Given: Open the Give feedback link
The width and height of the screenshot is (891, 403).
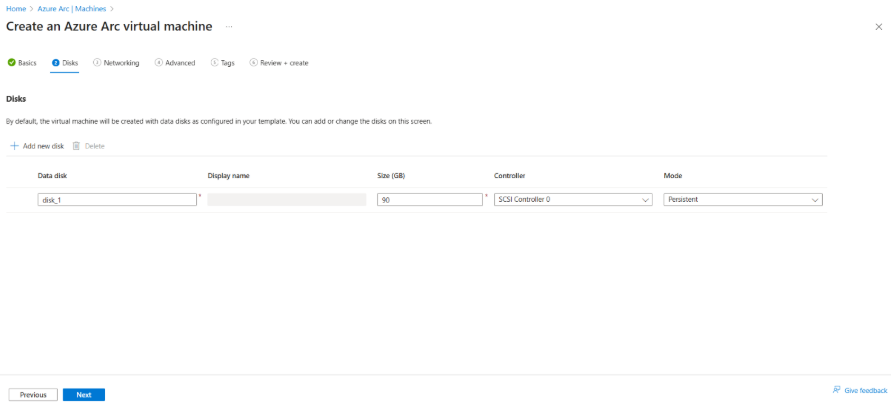Looking at the screenshot, I should (865, 390).
